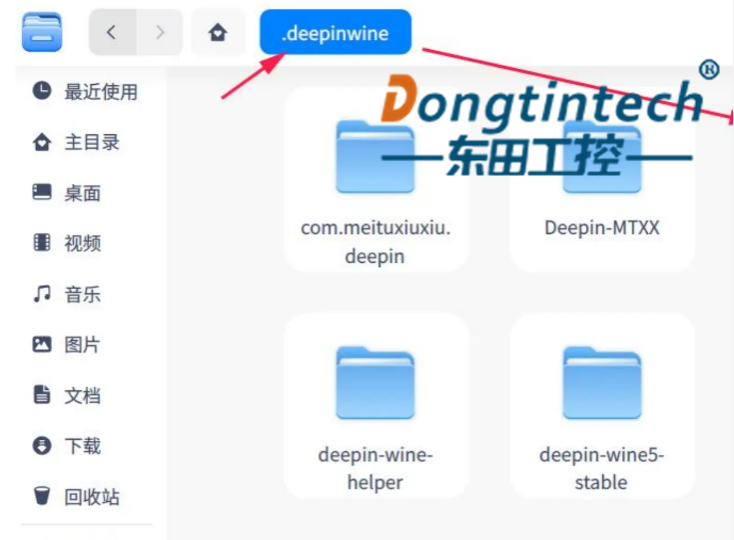Click the file manager app icon

(x=42, y=32)
